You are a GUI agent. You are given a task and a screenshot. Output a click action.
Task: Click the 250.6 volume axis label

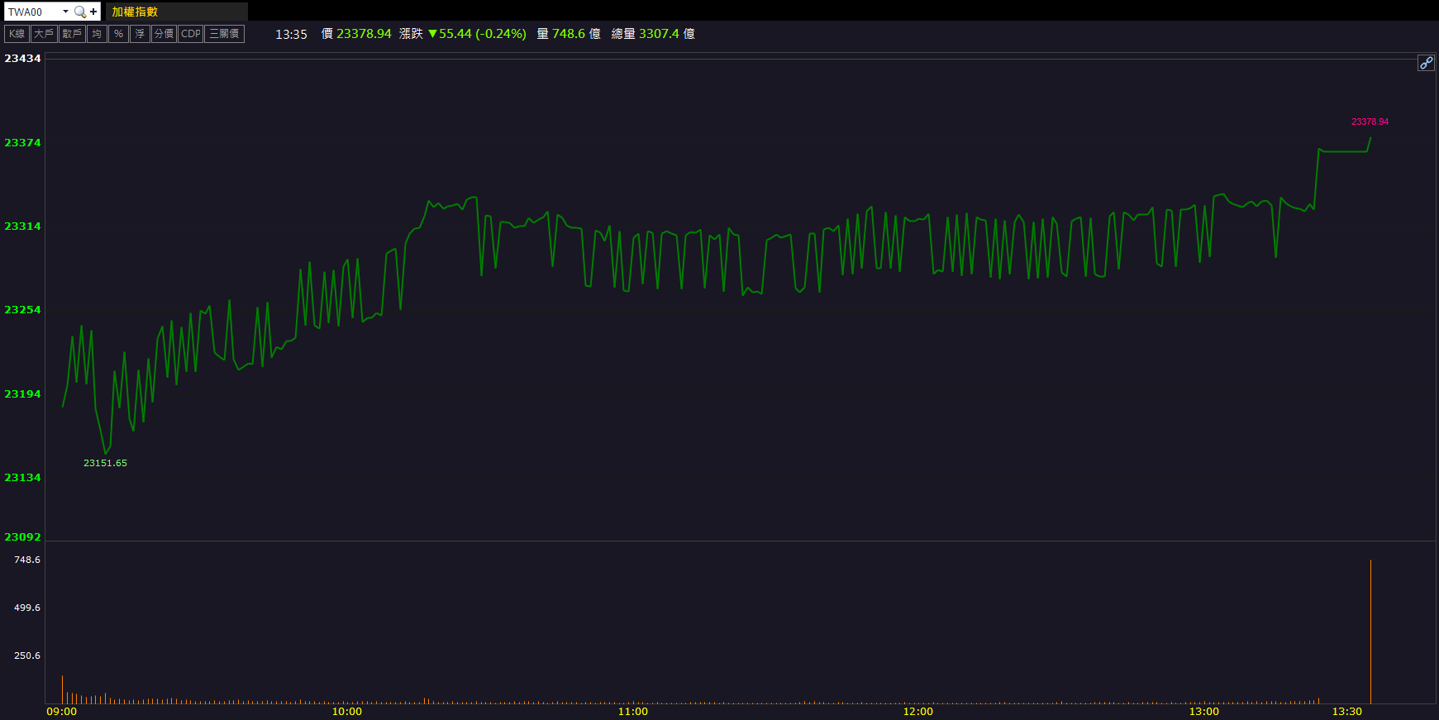27,656
